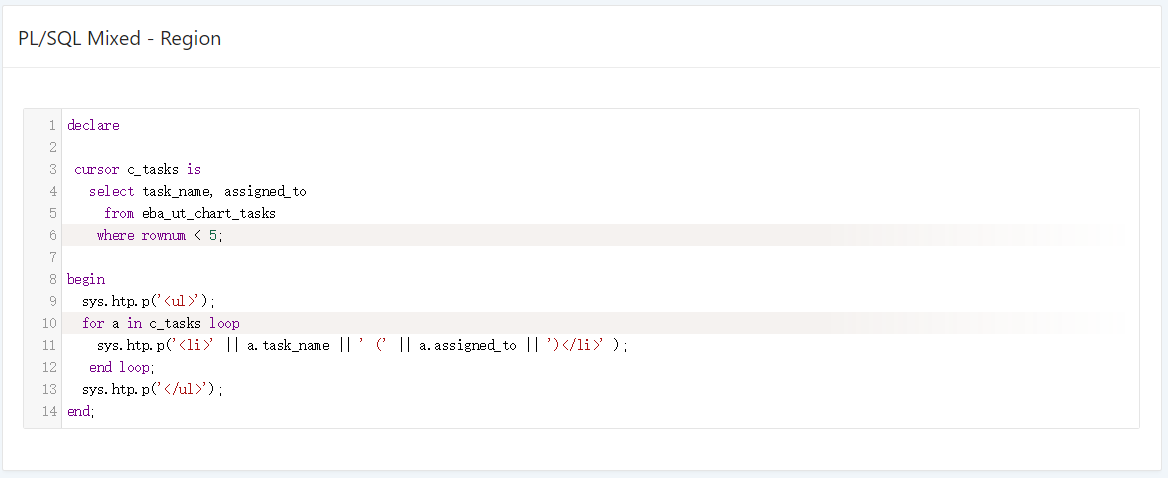Viewport: 1168px width, 478px height.
Task: Click line number 10 in gutter
Action: point(49,324)
